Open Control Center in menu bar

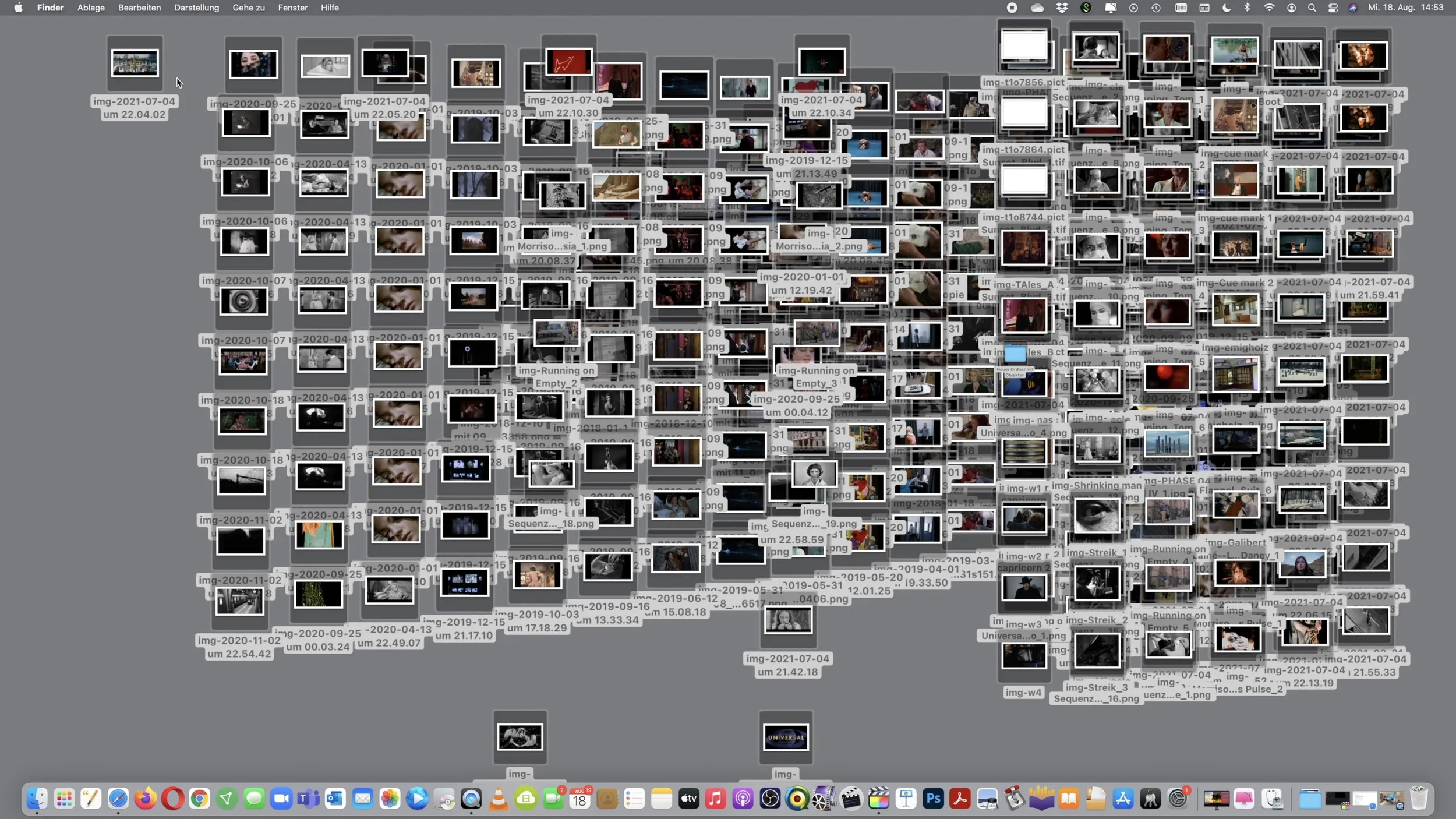[1333, 8]
